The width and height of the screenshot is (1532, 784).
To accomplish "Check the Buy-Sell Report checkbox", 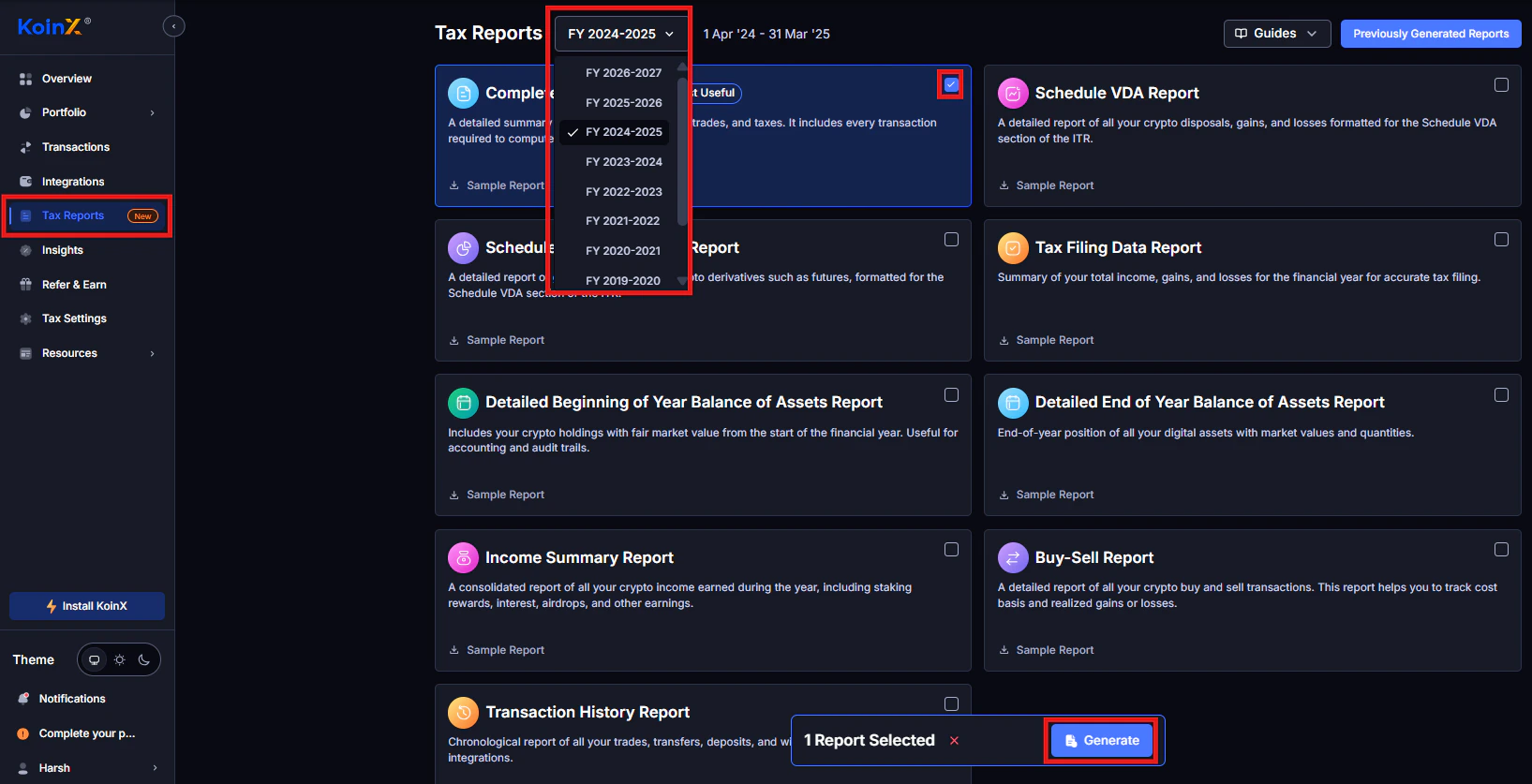I will [1501, 549].
